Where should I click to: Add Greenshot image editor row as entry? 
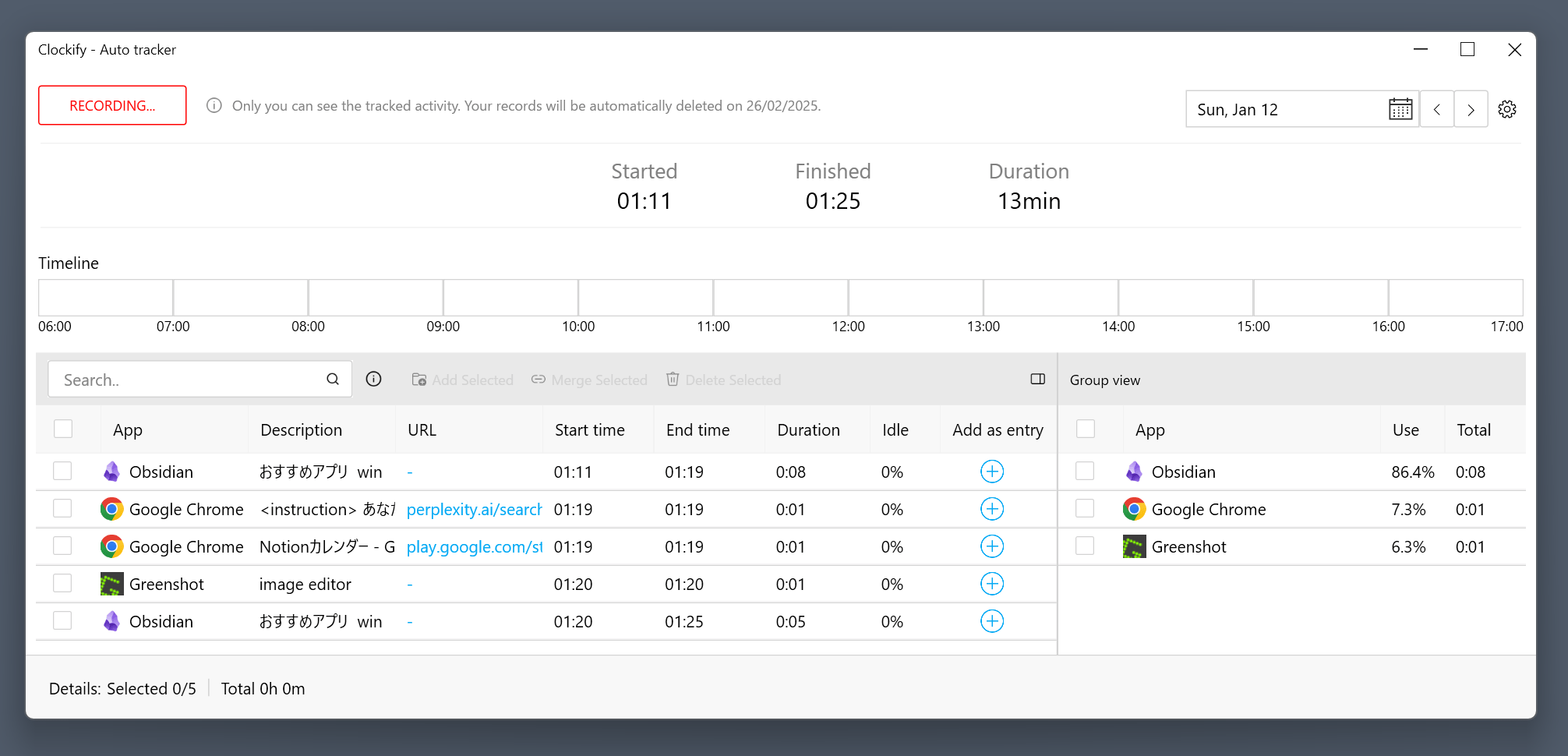[991, 584]
